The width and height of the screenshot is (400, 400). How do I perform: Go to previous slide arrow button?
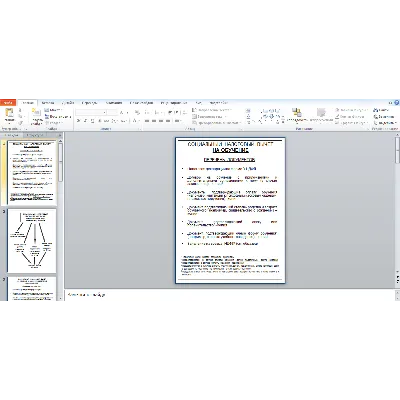point(397,276)
